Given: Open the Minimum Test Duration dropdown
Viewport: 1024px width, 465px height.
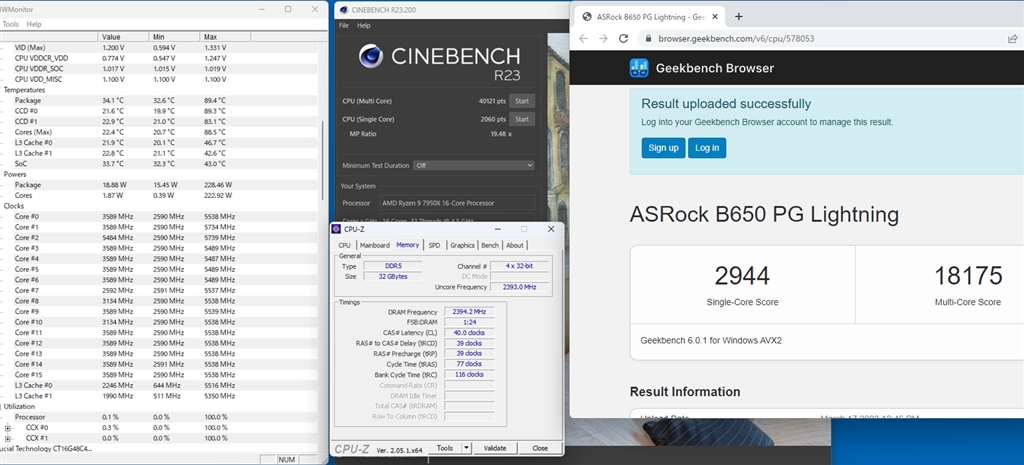Looking at the screenshot, I should [473, 165].
